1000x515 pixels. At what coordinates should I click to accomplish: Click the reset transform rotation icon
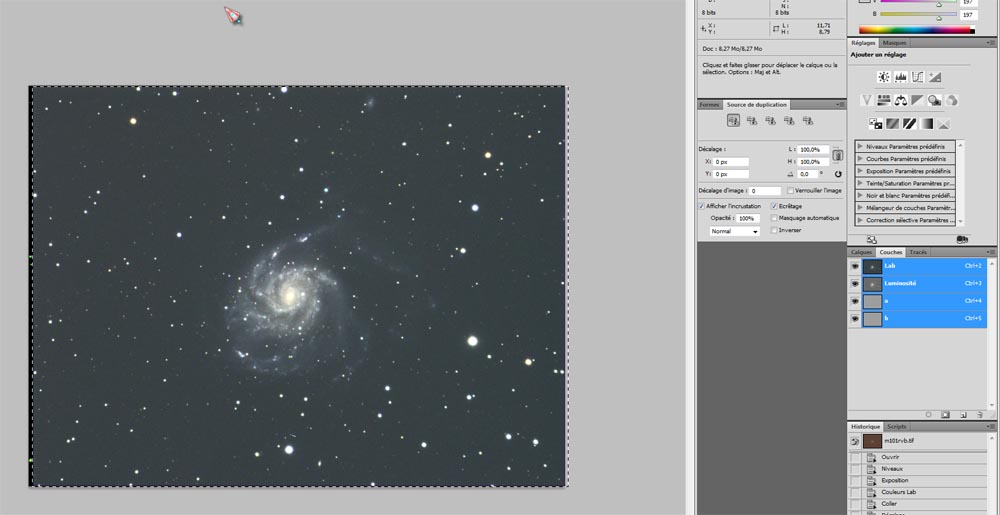(837, 174)
